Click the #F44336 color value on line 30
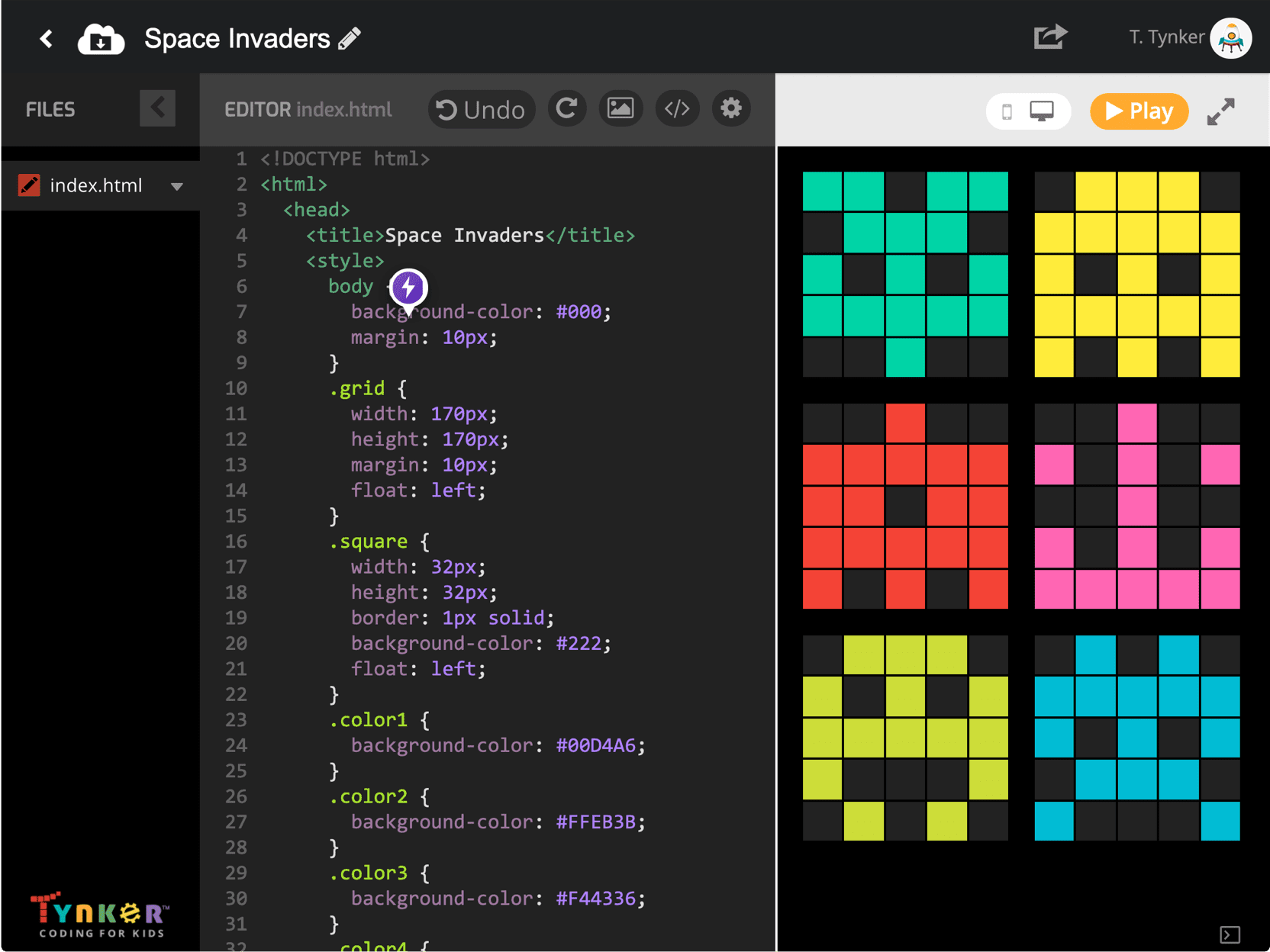 pos(595,899)
